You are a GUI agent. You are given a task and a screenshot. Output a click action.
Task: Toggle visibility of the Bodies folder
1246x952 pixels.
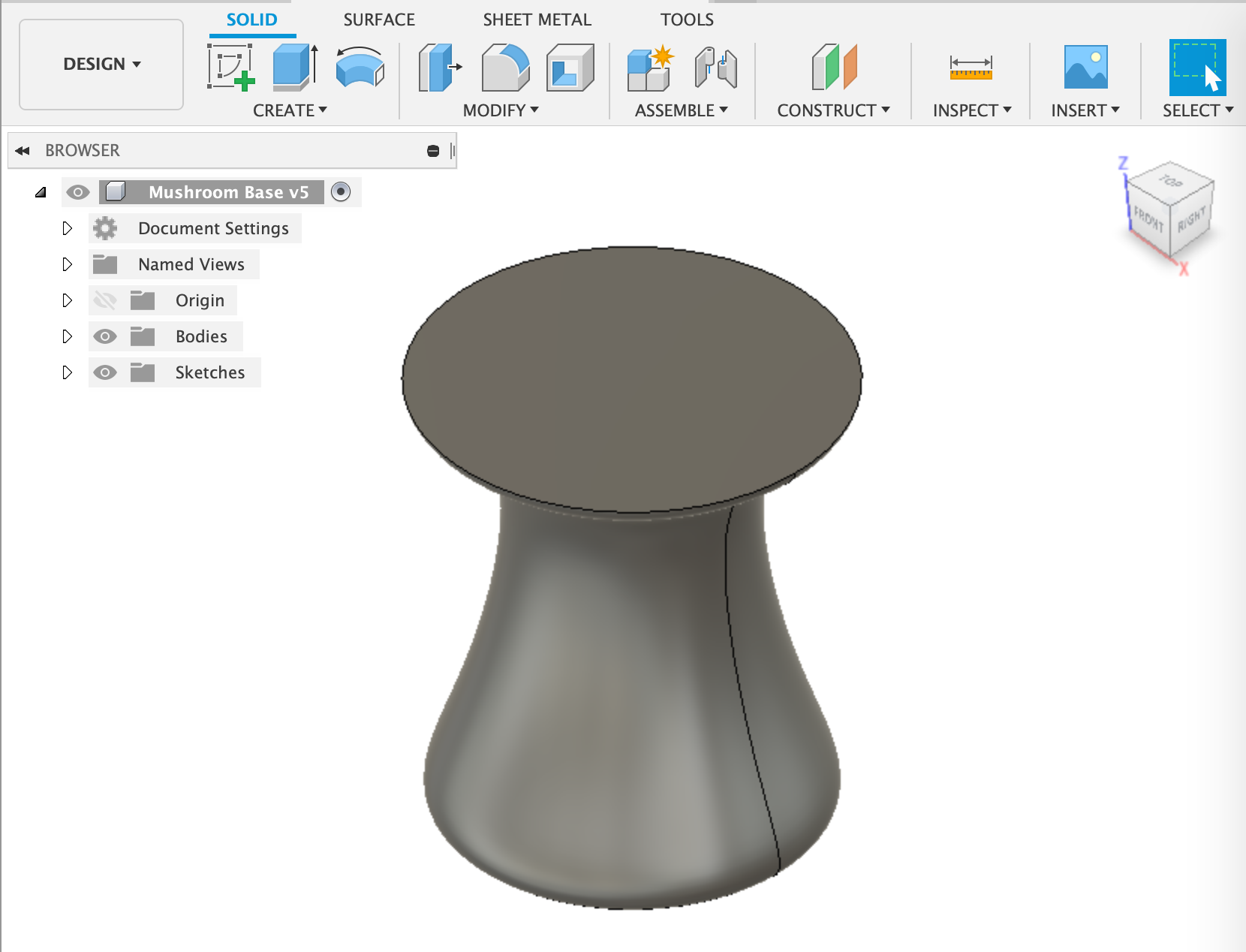click(105, 336)
